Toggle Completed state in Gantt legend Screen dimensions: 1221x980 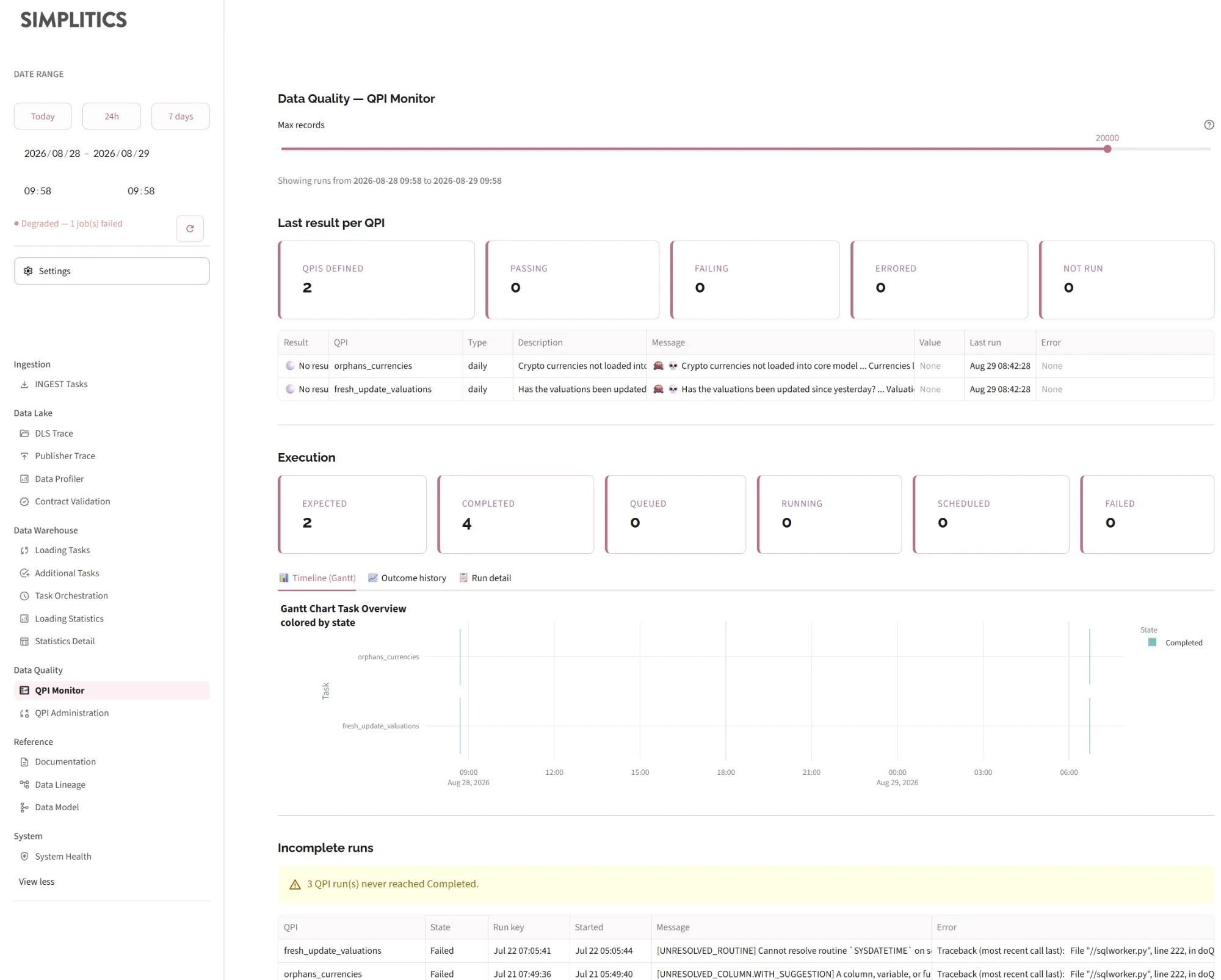pyautogui.click(x=1175, y=642)
